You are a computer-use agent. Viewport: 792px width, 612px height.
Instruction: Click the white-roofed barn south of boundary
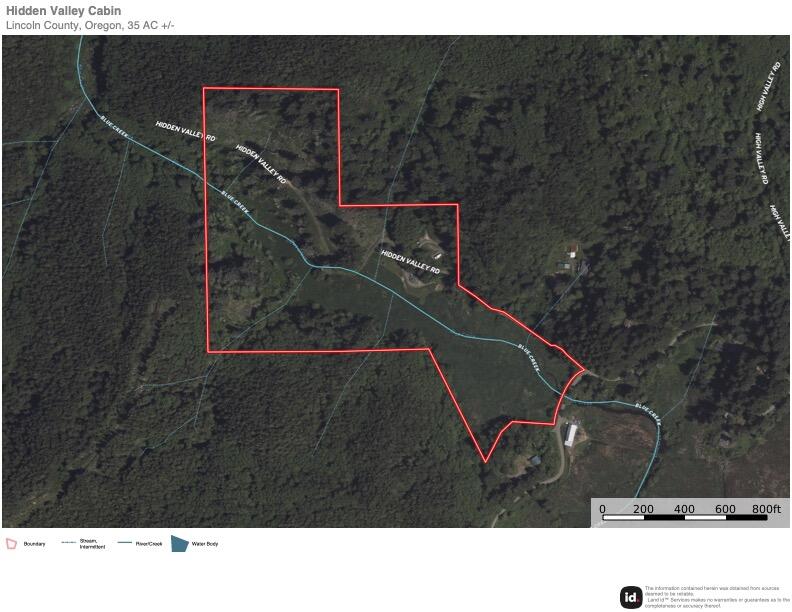coord(571,435)
